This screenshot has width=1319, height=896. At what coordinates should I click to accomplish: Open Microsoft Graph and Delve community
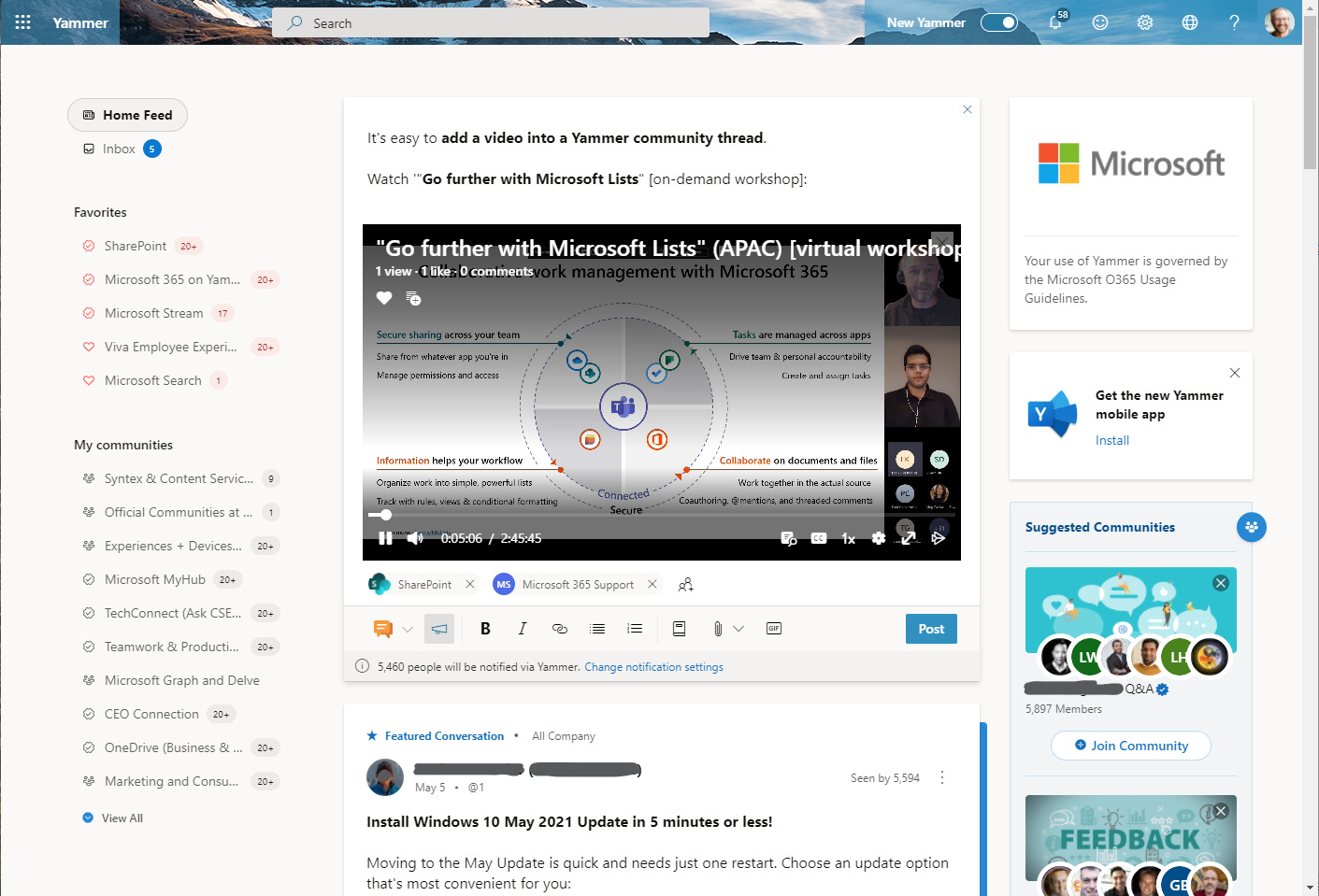pos(181,680)
